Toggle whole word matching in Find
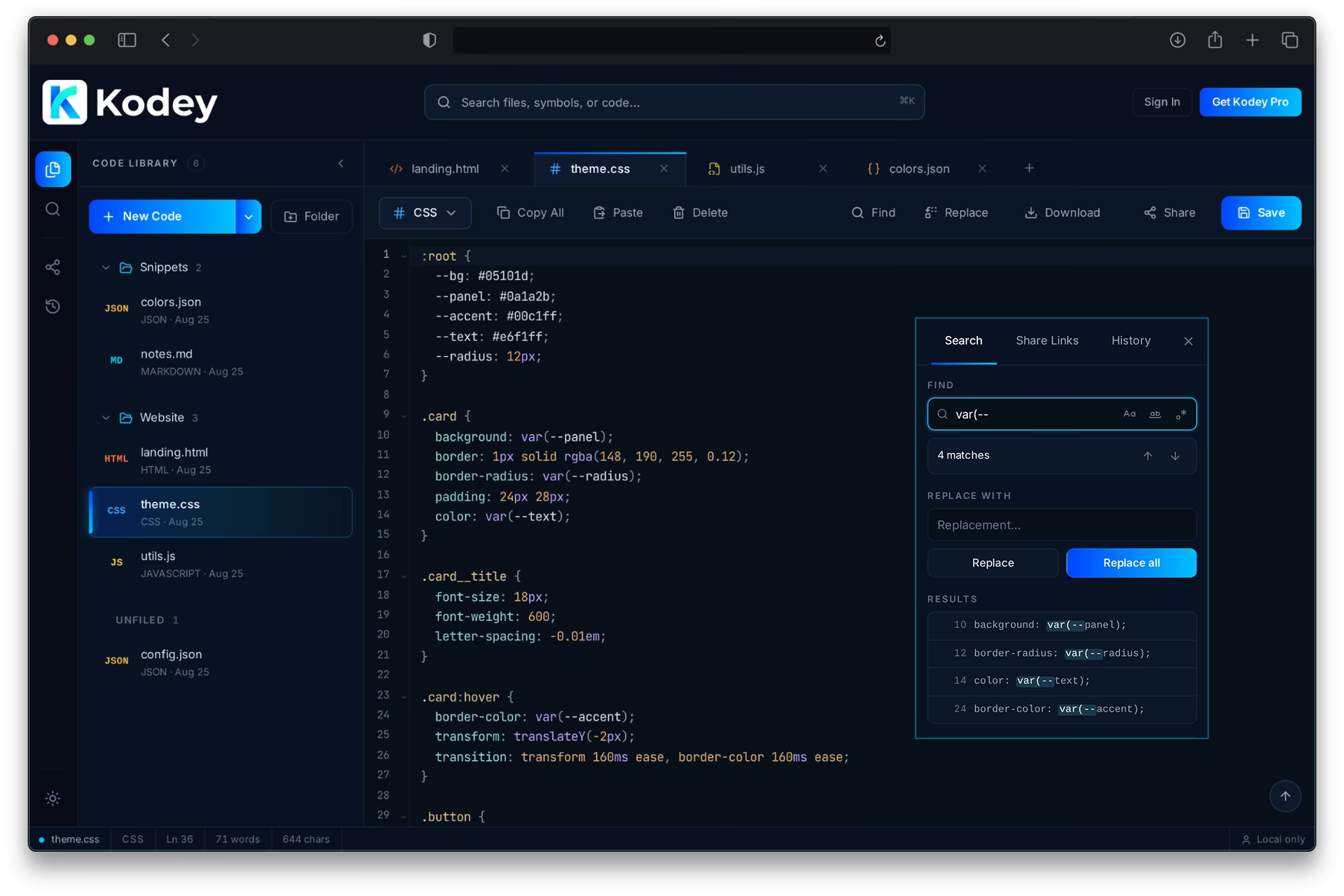Viewport: 1344px width, 896px height. pyautogui.click(x=1155, y=414)
